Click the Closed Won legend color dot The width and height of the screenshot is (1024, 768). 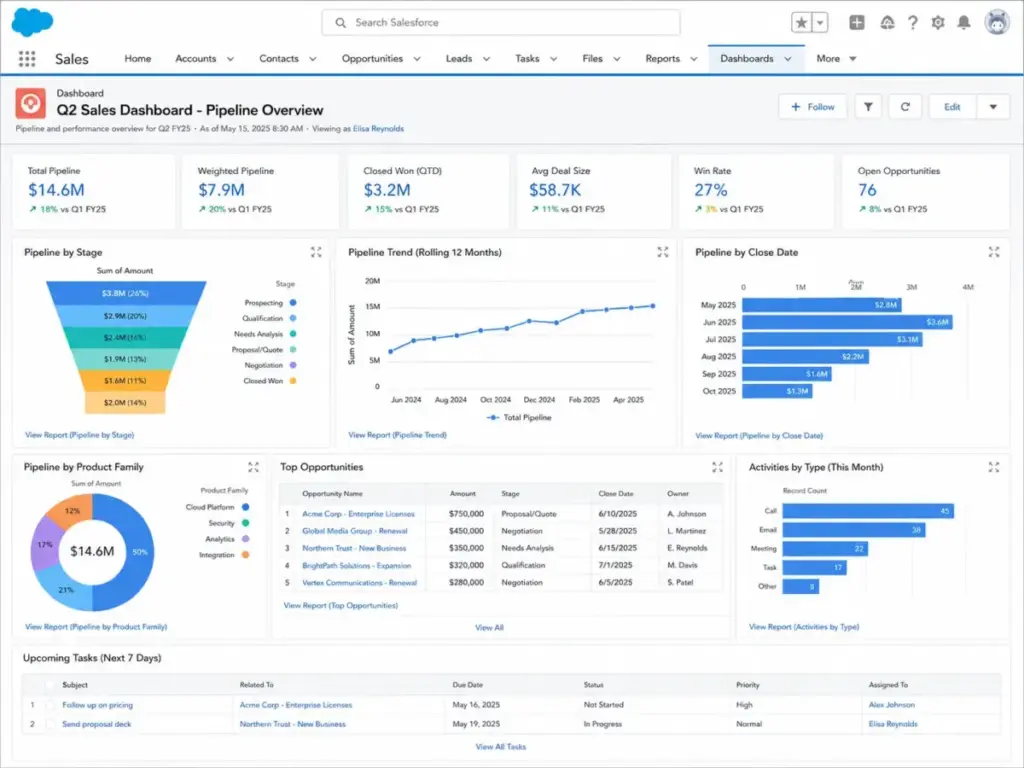pyautogui.click(x=293, y=381)
